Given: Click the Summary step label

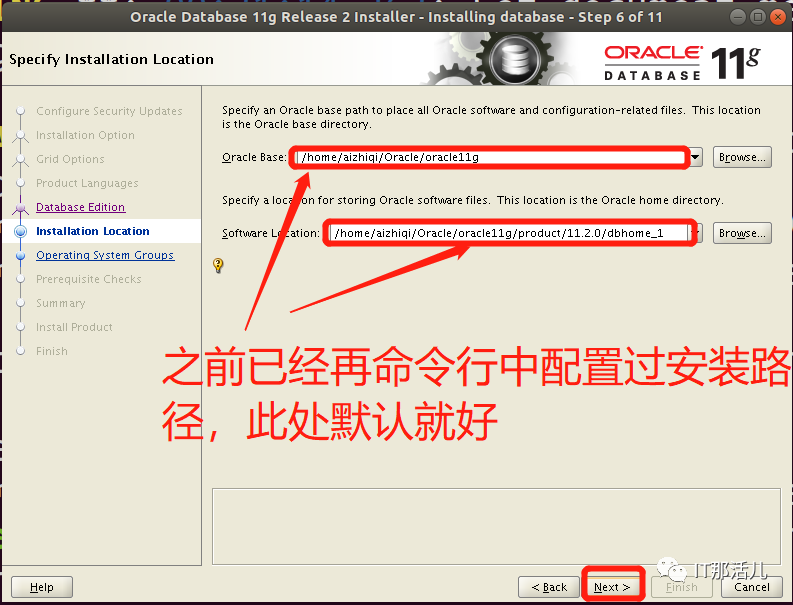Looking at the screenshot, I should pos(61,303).
